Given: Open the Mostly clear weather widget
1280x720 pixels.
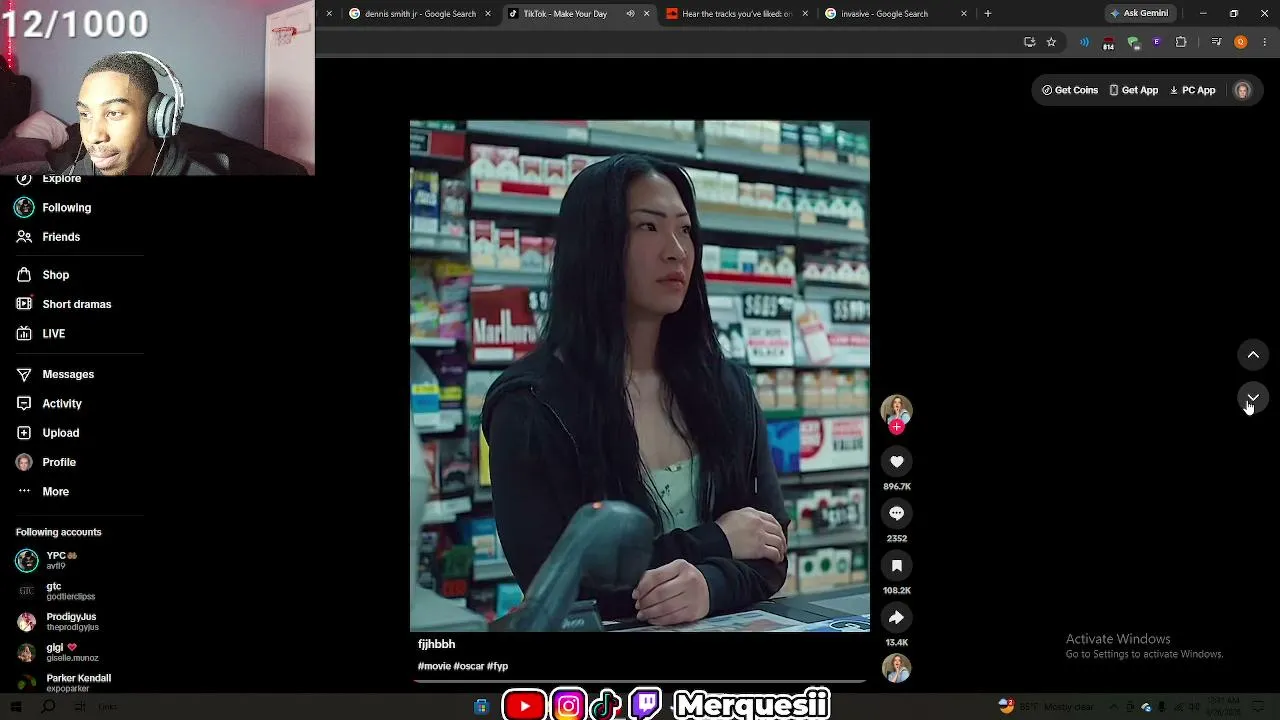Looking at the screenshot, I should pos(1046,707).
